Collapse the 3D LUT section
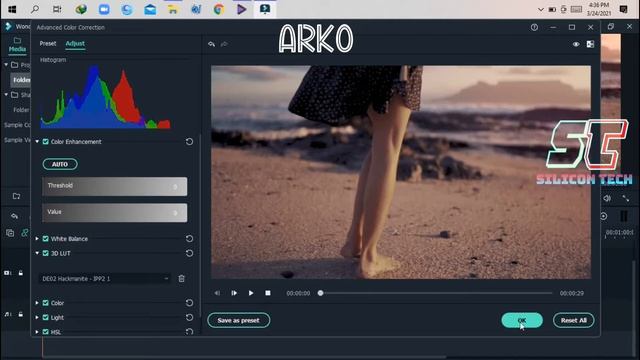 click(37, 253)
